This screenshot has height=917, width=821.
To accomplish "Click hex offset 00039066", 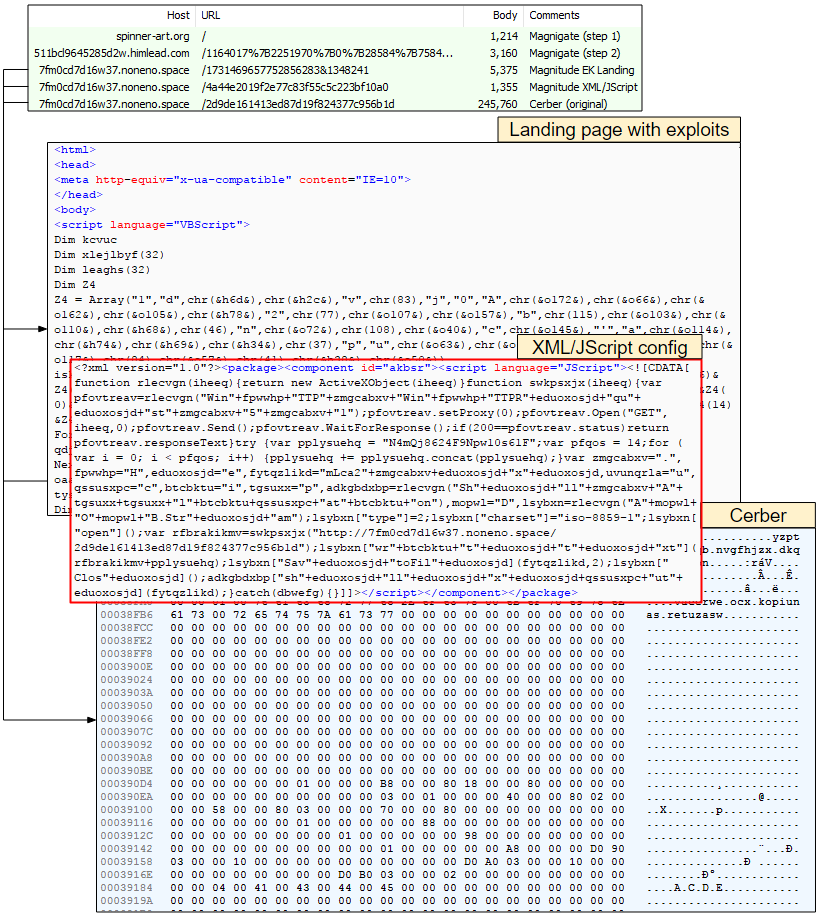I will [126, 719].
